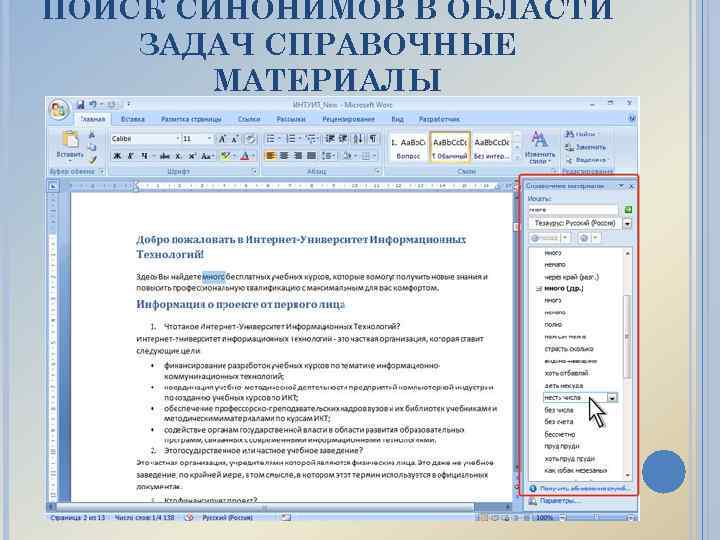720x540 pixels.
Task: Toggle show paragraph marks (¶)
Action: pyautogui.click(x=373, y=139)
